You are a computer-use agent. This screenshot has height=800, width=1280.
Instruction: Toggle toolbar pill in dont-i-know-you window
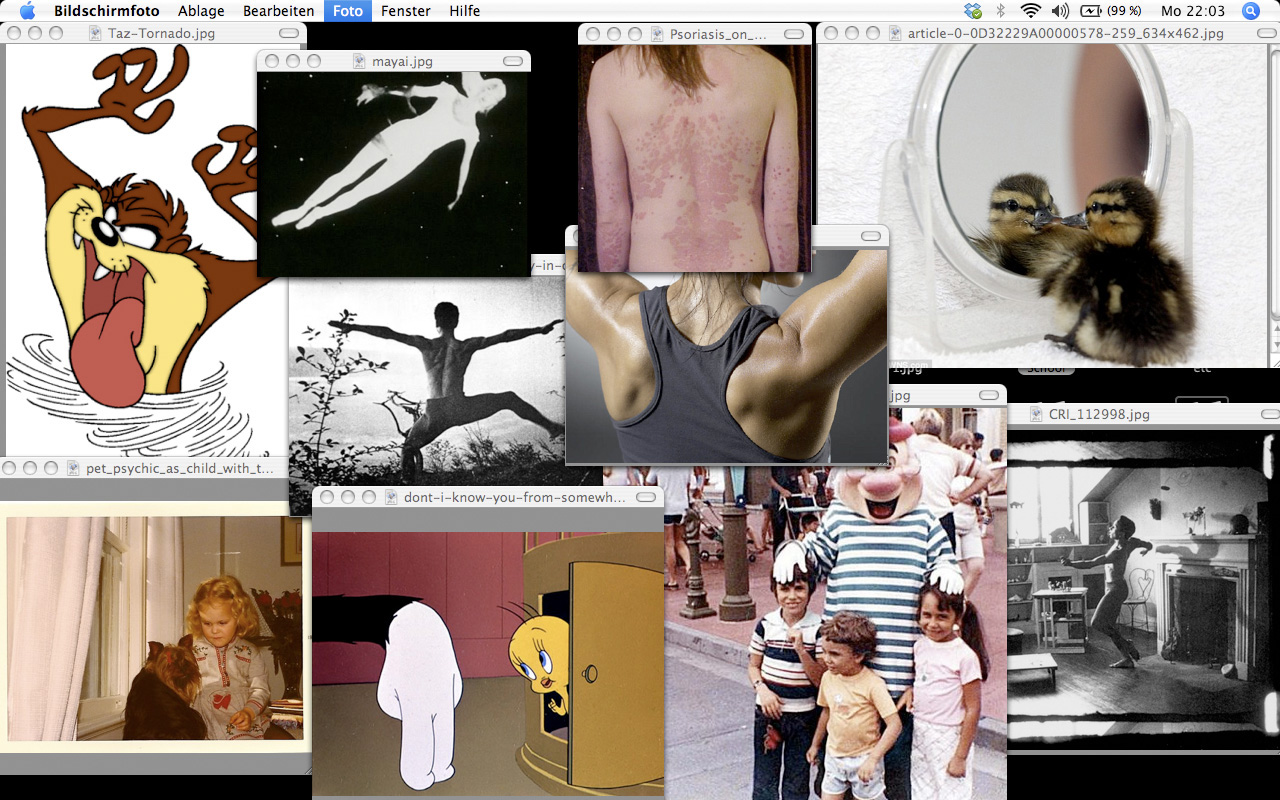[647, 496]
